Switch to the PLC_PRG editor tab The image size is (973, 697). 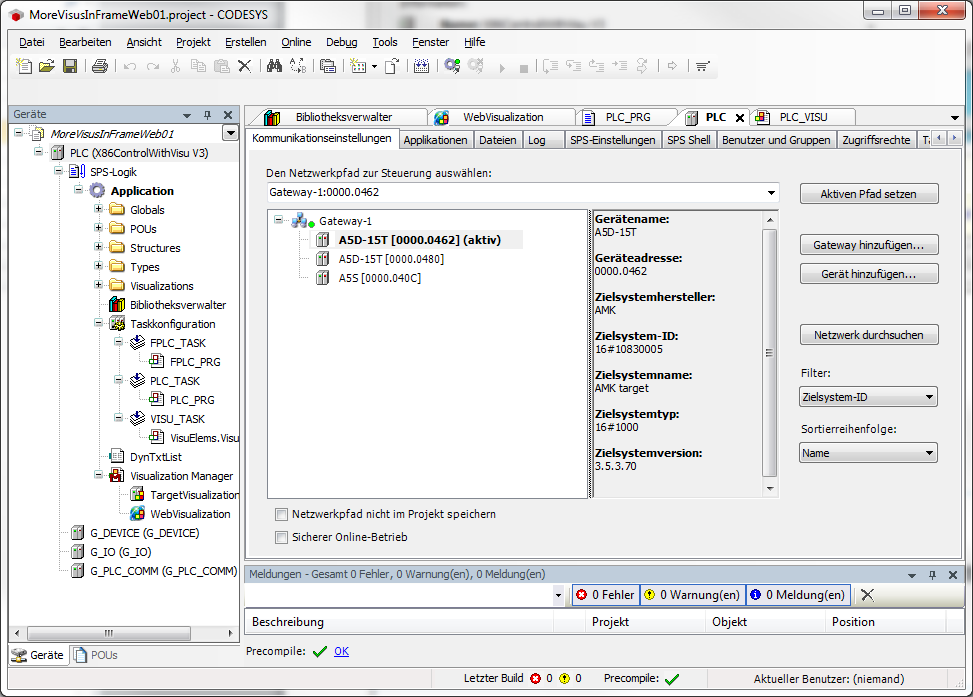[628, 117]
